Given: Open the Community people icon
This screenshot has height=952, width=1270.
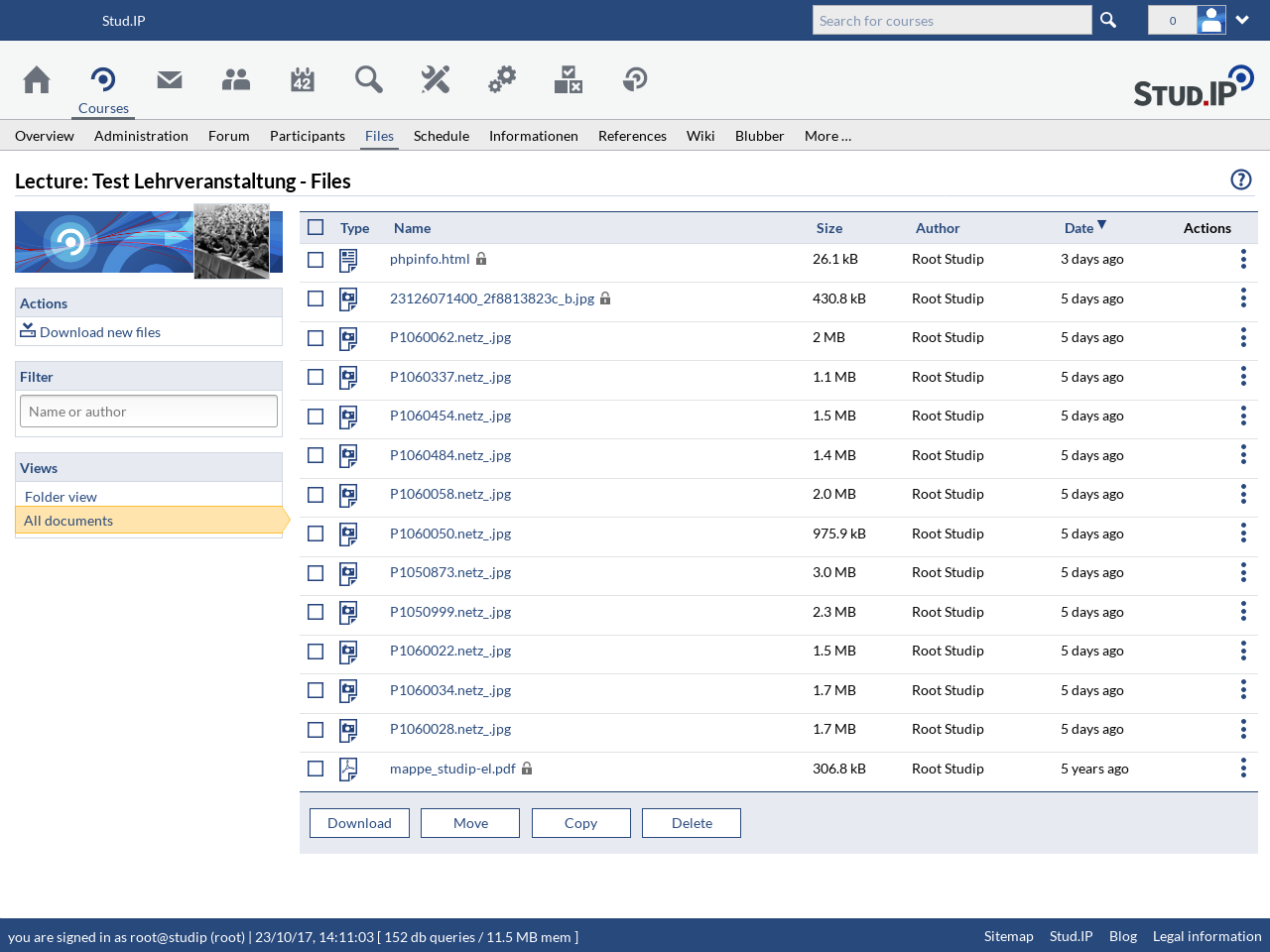Looking at the screenshot, I should 236,79.
